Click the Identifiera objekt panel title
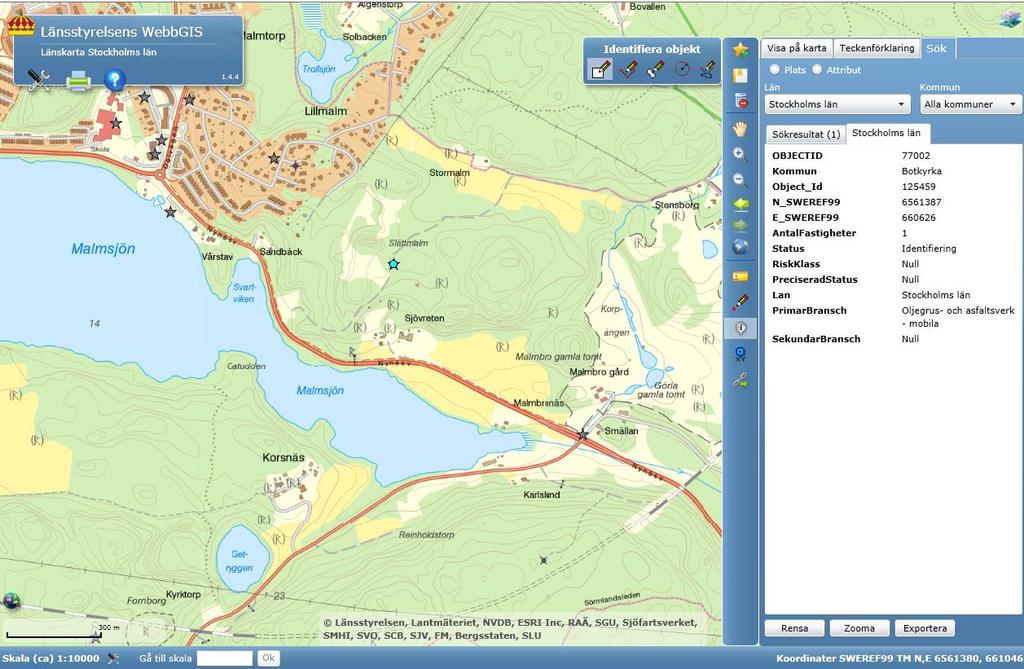1024x669 pixels. pyautogui.click(x=652, y=49)
